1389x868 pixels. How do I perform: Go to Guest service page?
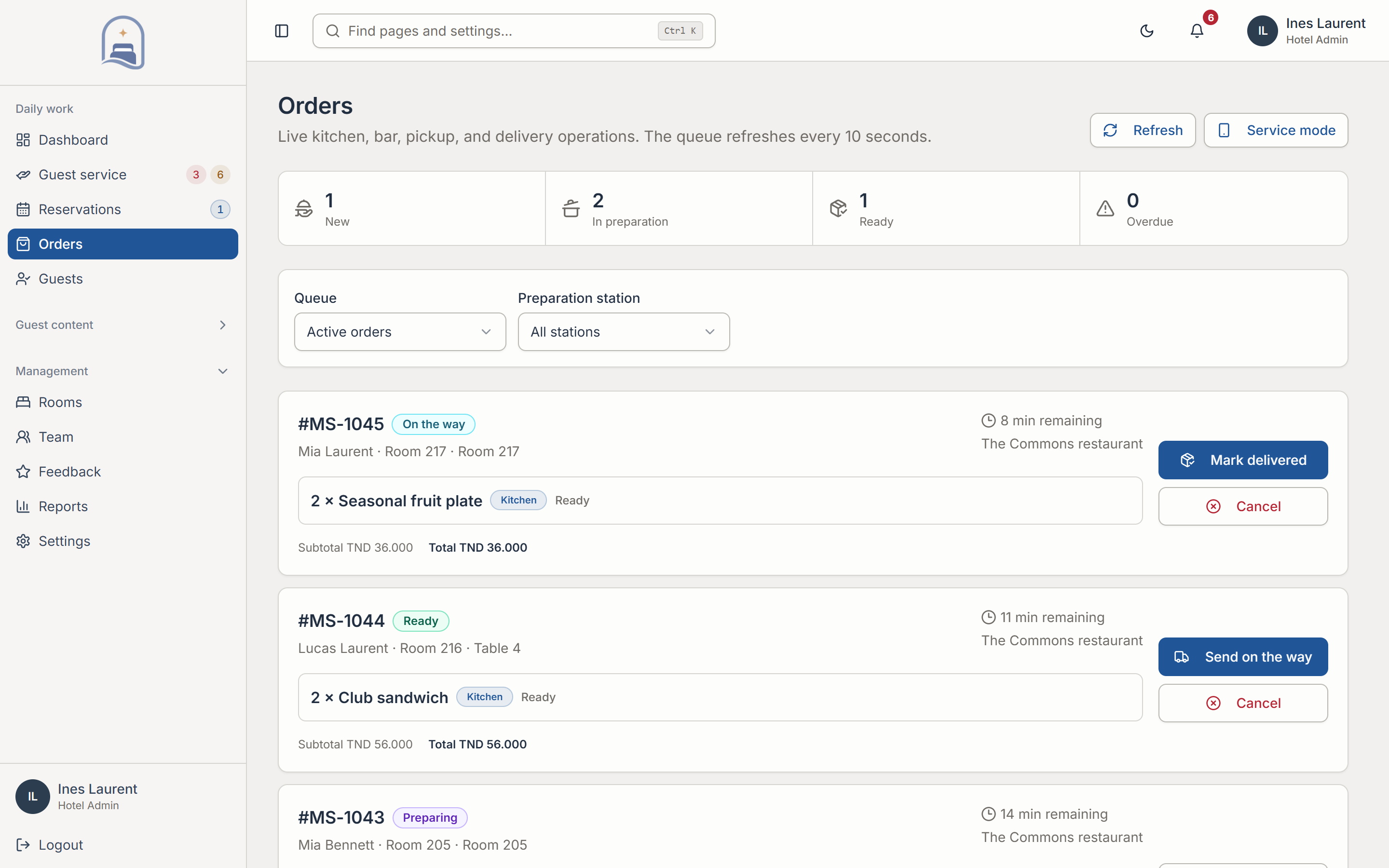click(123, 175)
